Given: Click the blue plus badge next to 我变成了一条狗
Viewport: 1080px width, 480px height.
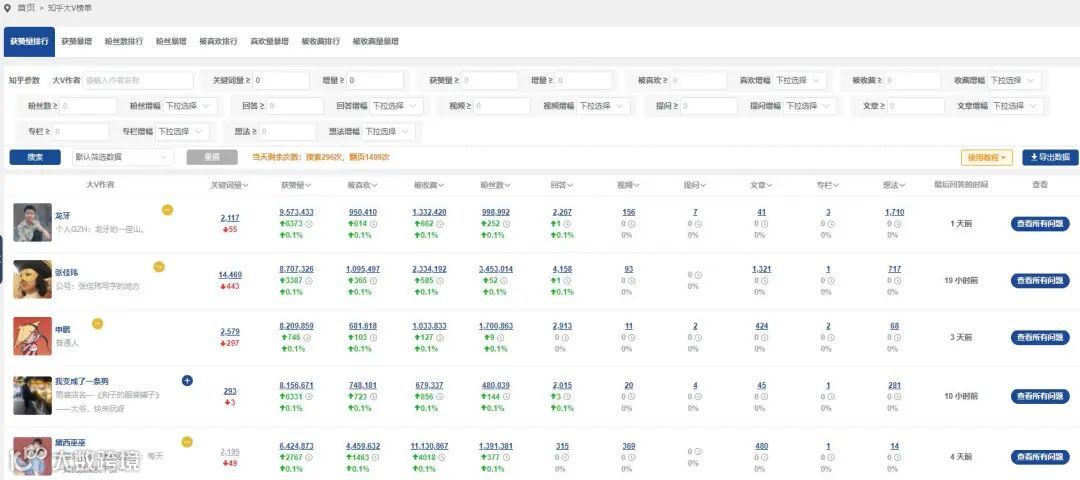Looking at the screenshot, I should 187,380.
